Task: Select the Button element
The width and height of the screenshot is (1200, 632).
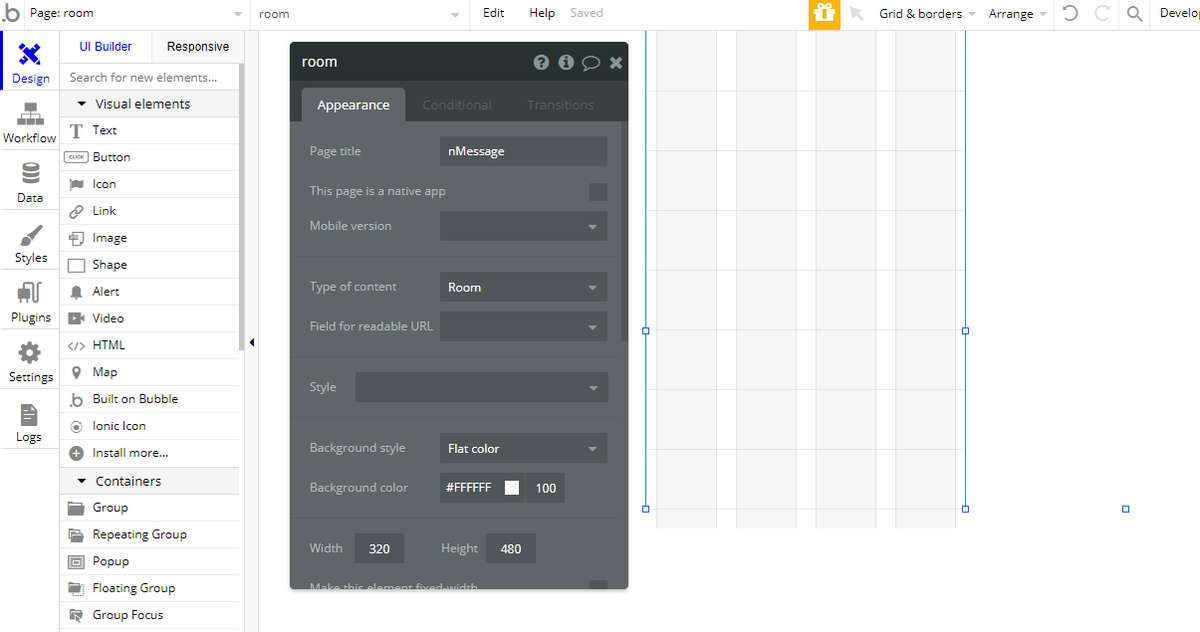Action: tap(150, 157)
